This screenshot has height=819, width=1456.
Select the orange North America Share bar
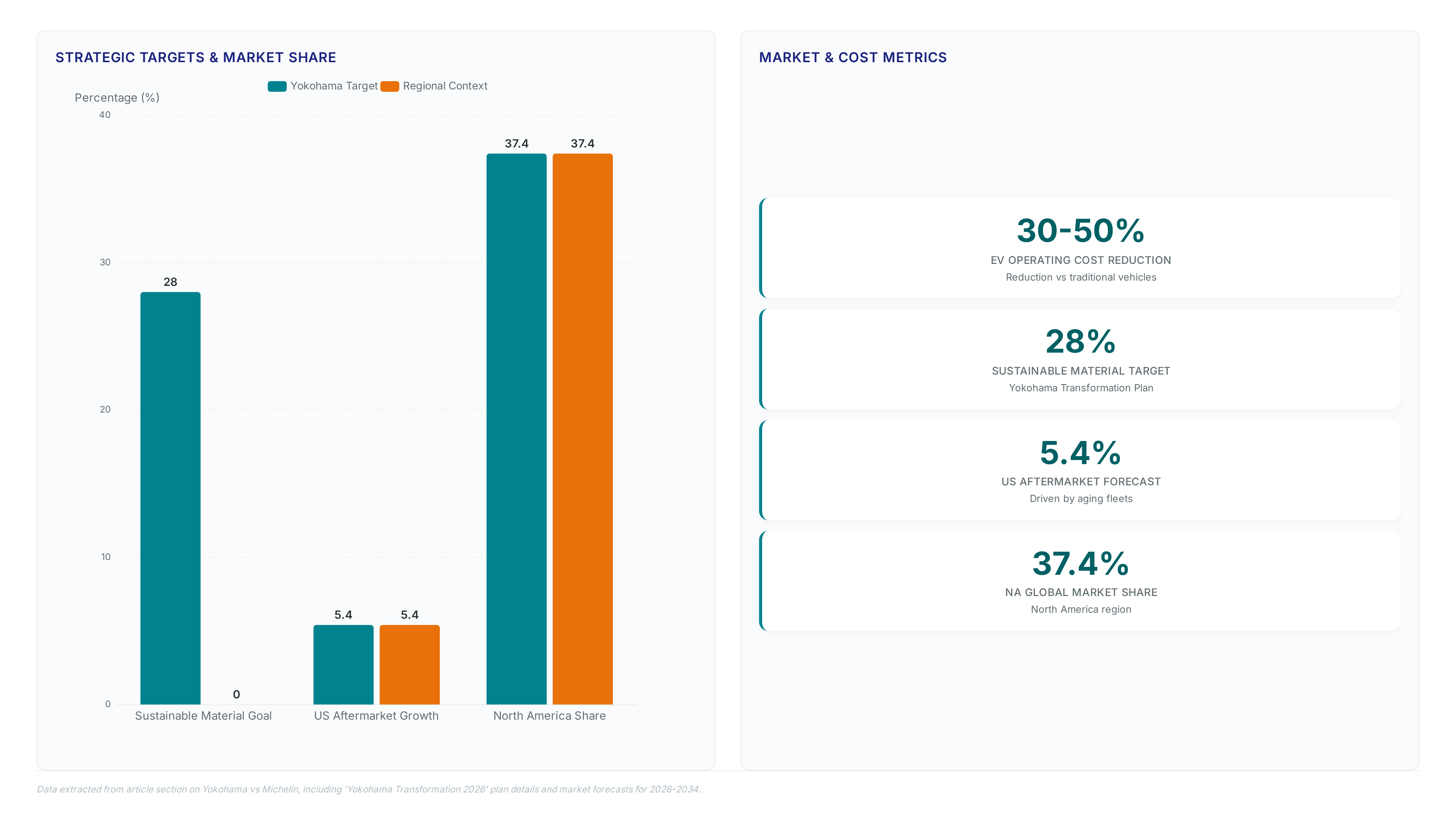point(583,429)
